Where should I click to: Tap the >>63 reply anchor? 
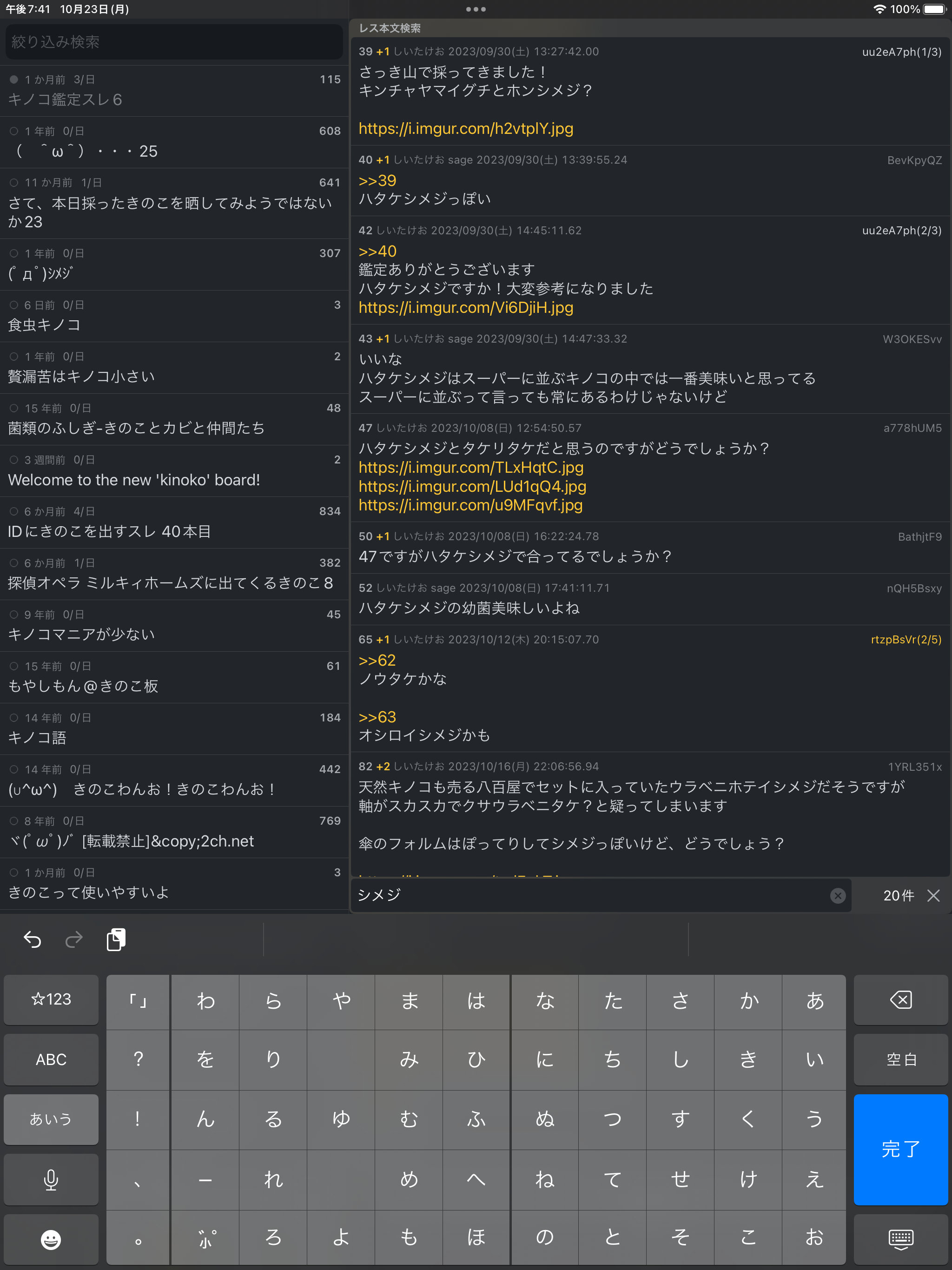point(377,717)
